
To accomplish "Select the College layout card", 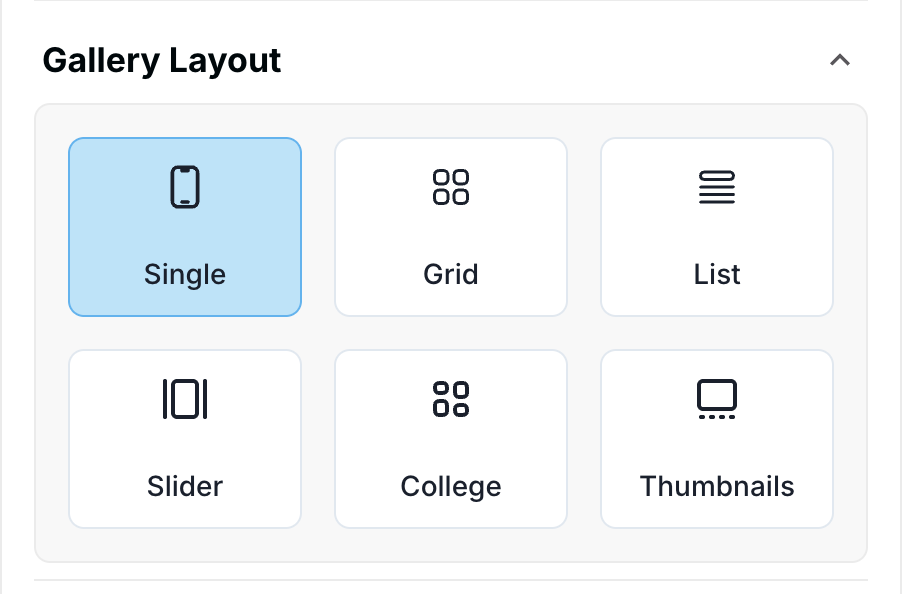I will click(x=451, y=439).
